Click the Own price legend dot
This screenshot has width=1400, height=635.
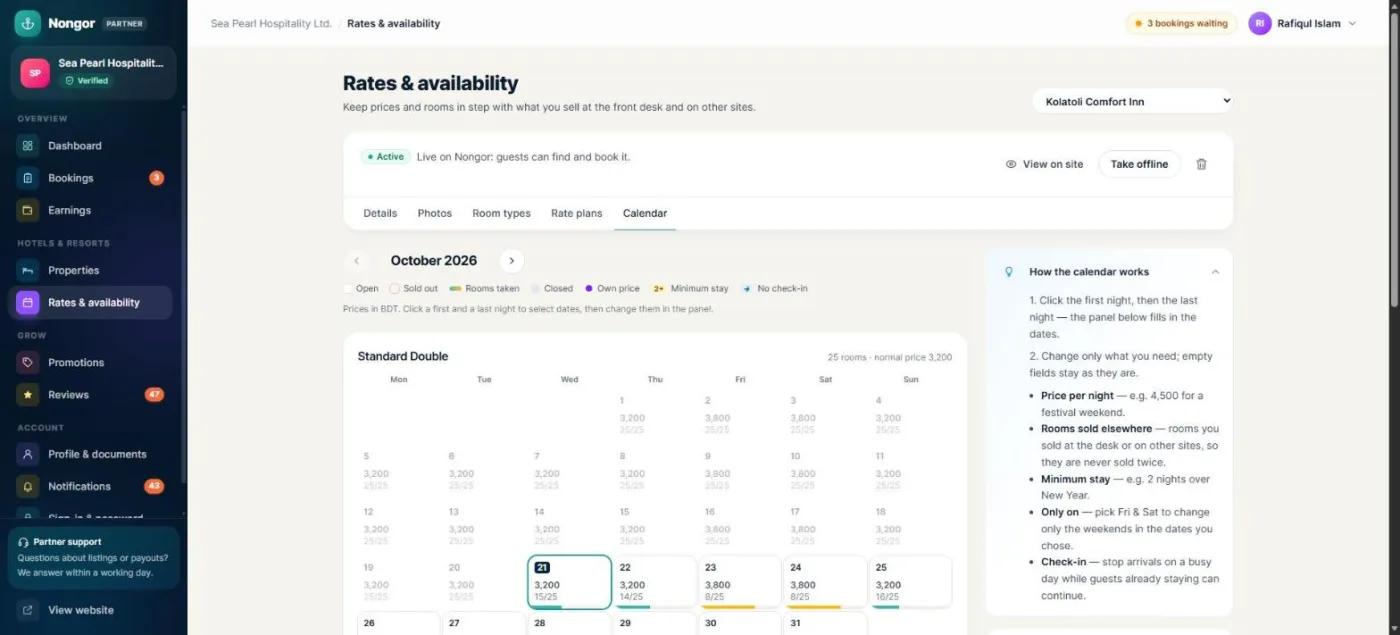click(x=589, y=288)
